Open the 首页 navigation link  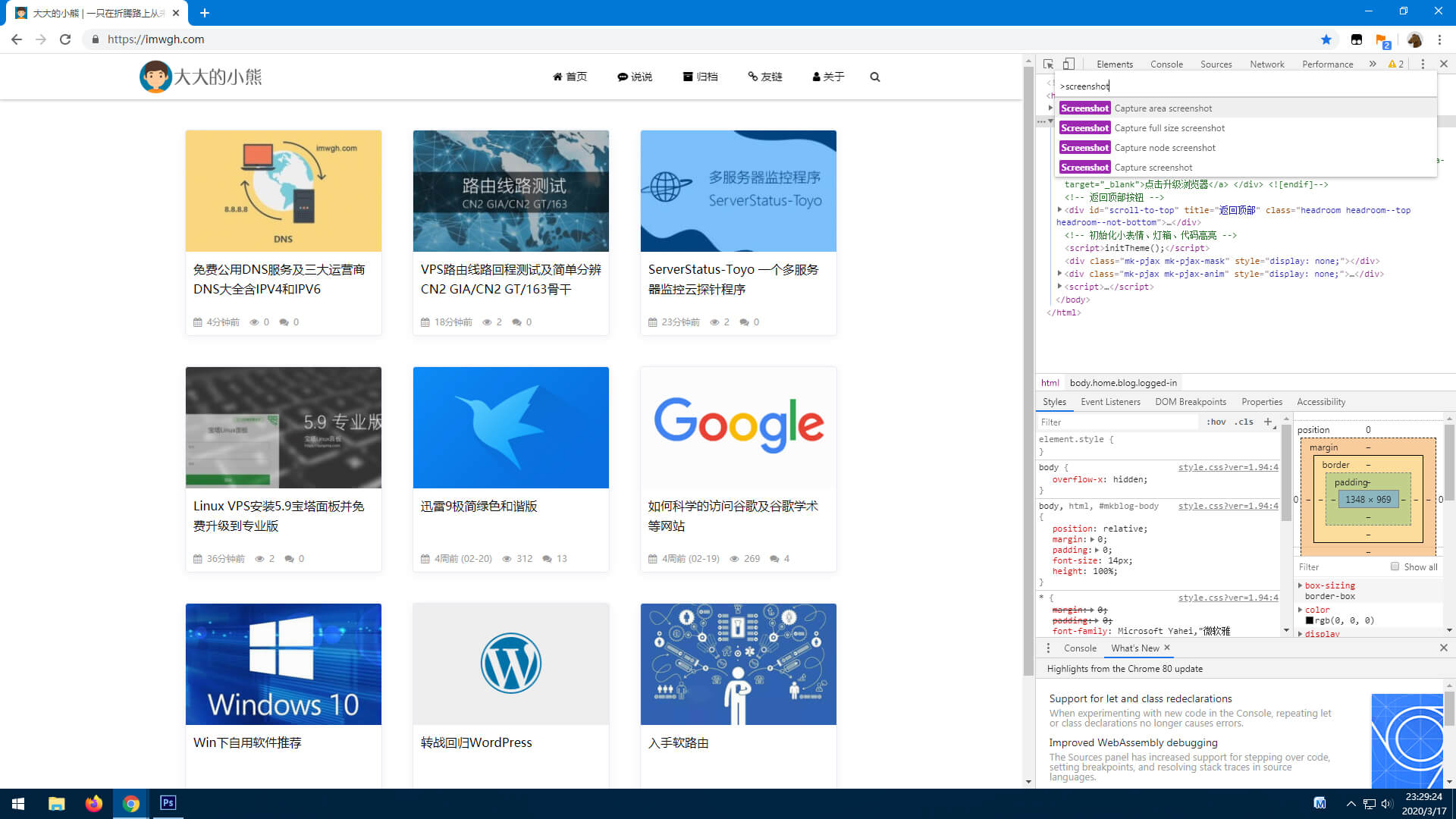click(570, 77)
